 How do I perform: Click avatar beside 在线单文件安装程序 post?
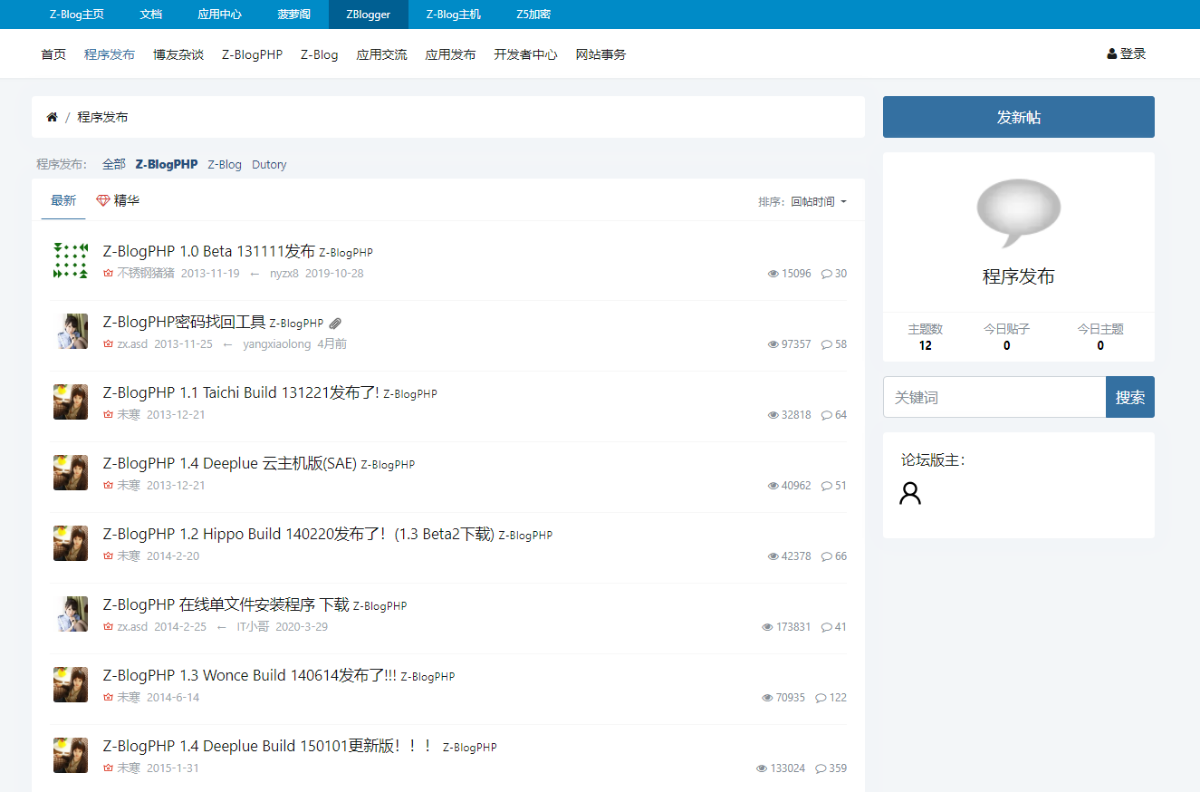click(71, 614)
